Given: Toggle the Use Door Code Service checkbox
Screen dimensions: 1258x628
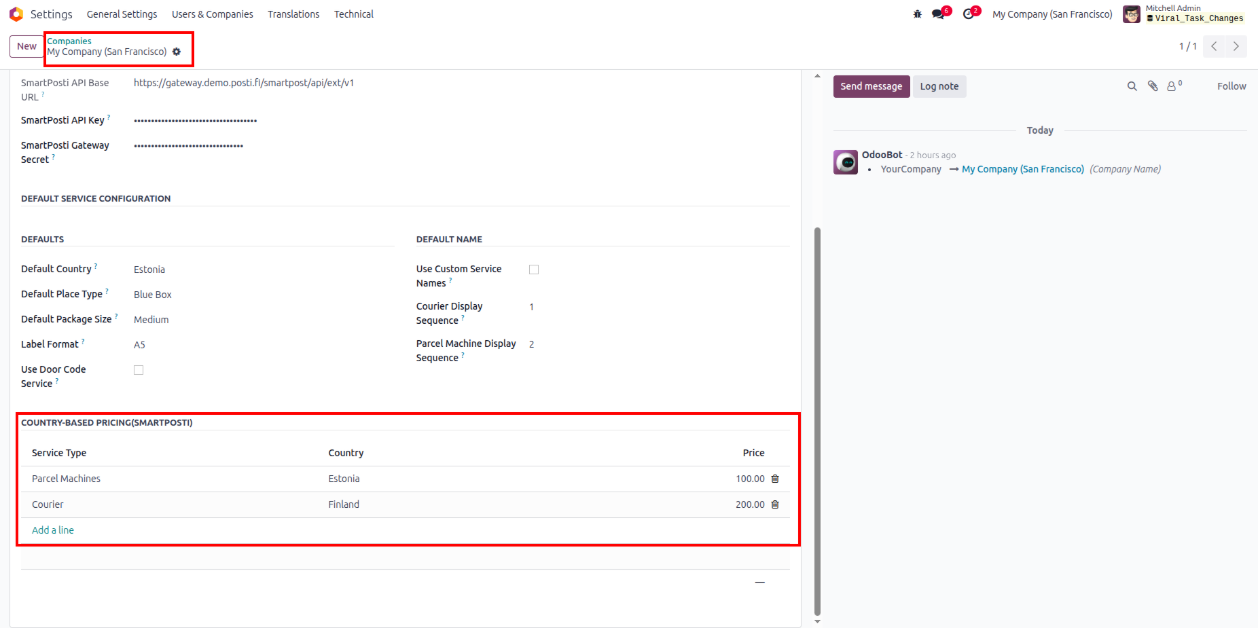Looking at the screenshot, I should [139, 370].
